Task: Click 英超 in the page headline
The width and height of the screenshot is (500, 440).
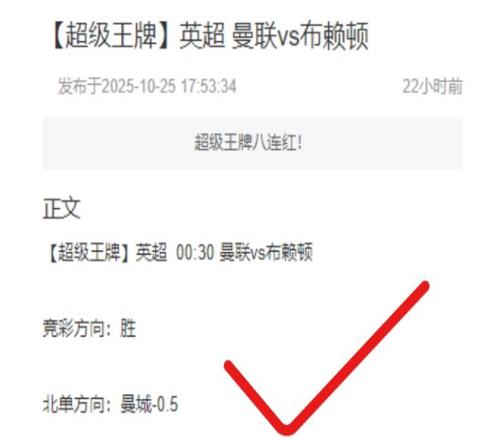Action: pos(203,35)
